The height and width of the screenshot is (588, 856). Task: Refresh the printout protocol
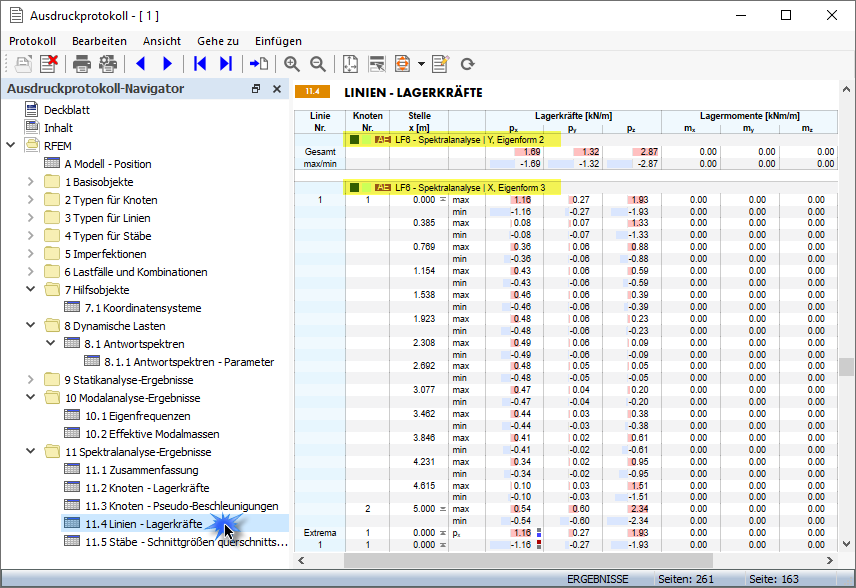click(467, 64)
